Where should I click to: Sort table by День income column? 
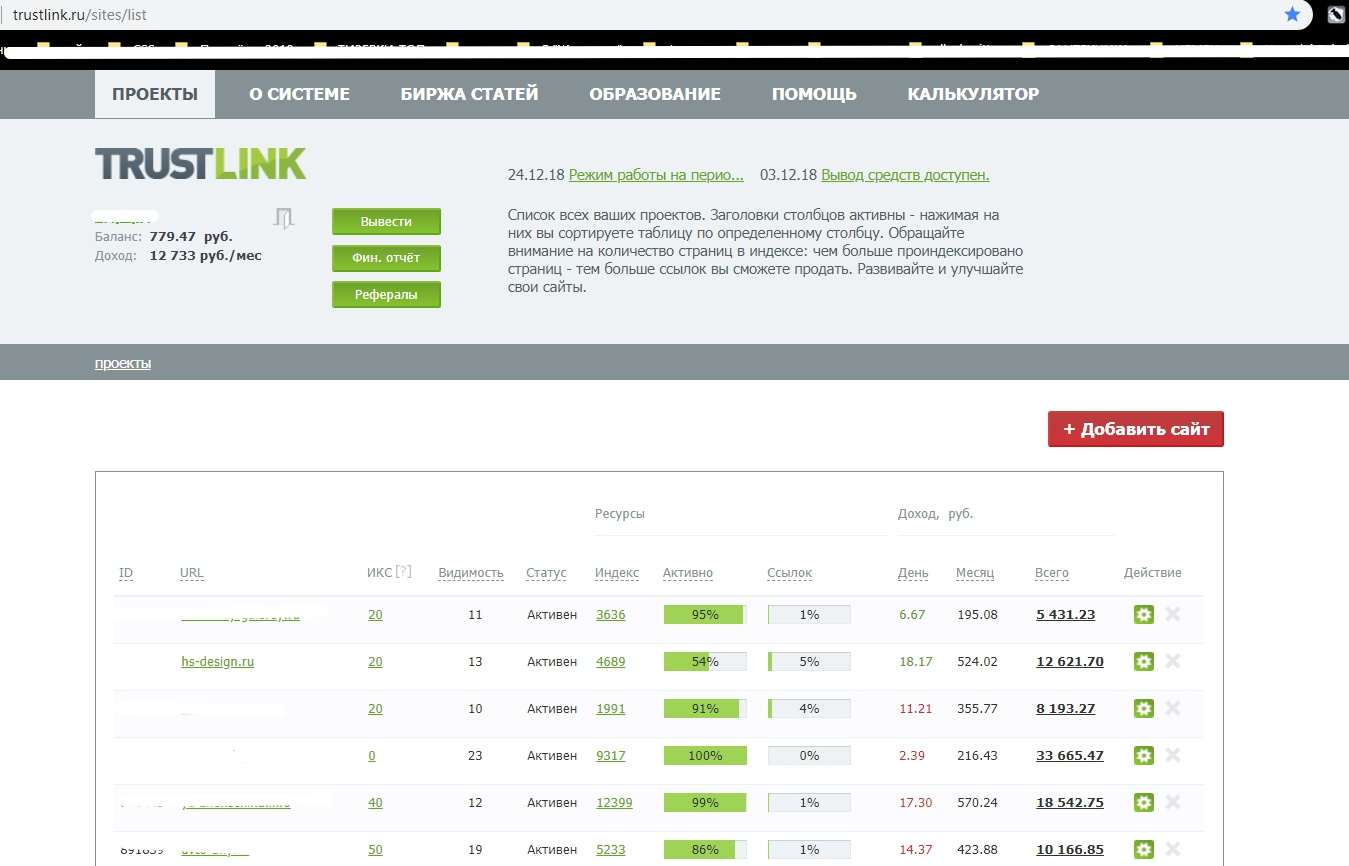click(x=913, y=573)
